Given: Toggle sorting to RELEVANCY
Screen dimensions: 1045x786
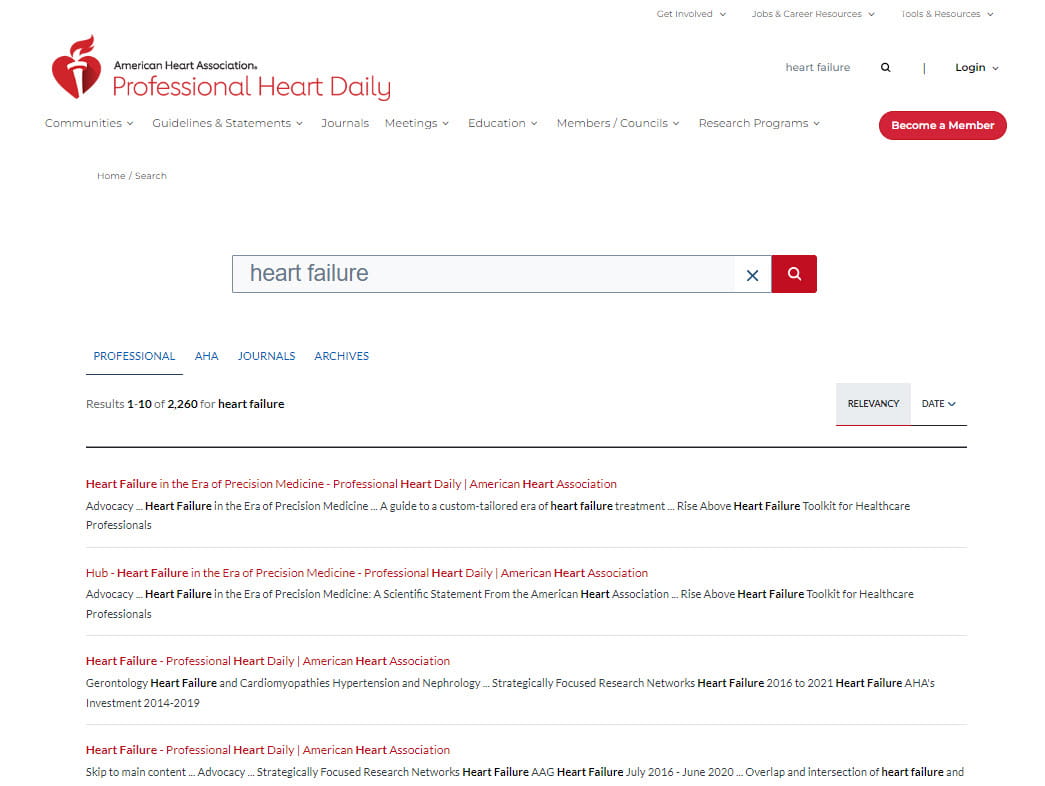Looking at the screenshot, I should coord(872,403).
